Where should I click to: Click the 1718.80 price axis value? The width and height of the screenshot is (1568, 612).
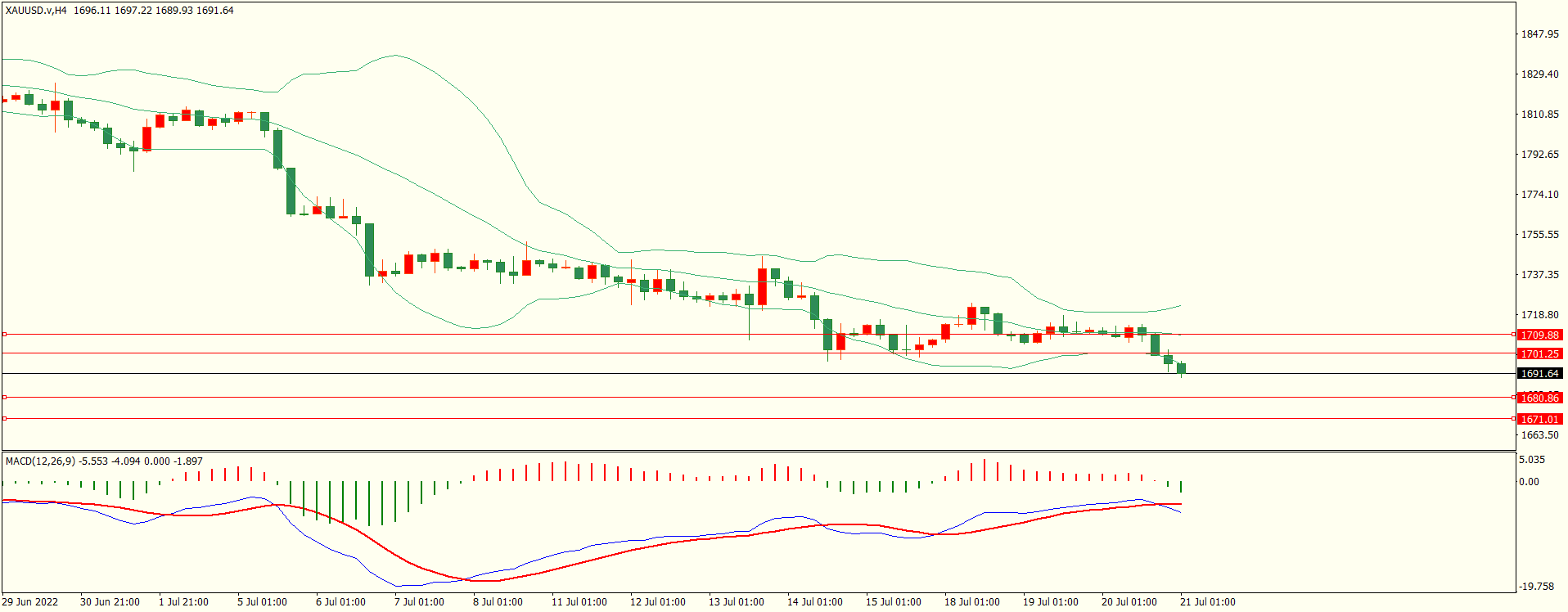(1539, 315)
